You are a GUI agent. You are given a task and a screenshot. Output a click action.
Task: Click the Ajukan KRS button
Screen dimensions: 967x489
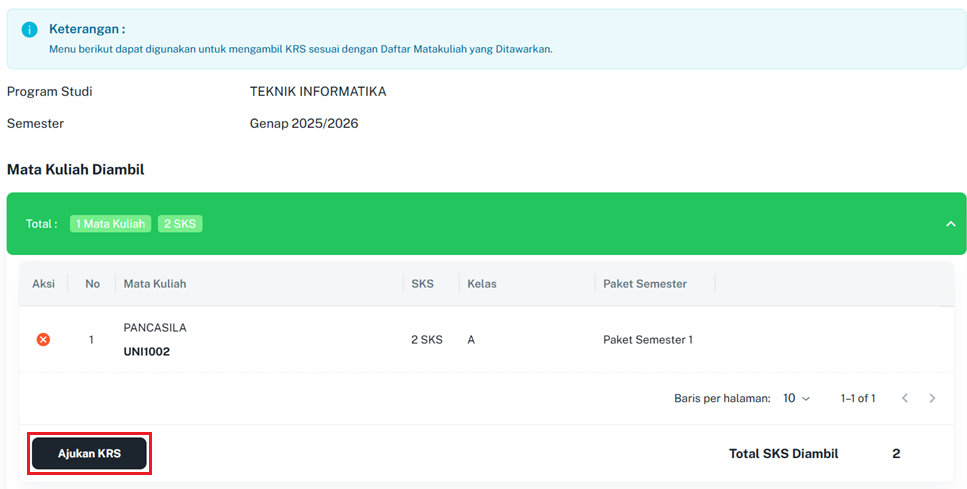(89, 454)
